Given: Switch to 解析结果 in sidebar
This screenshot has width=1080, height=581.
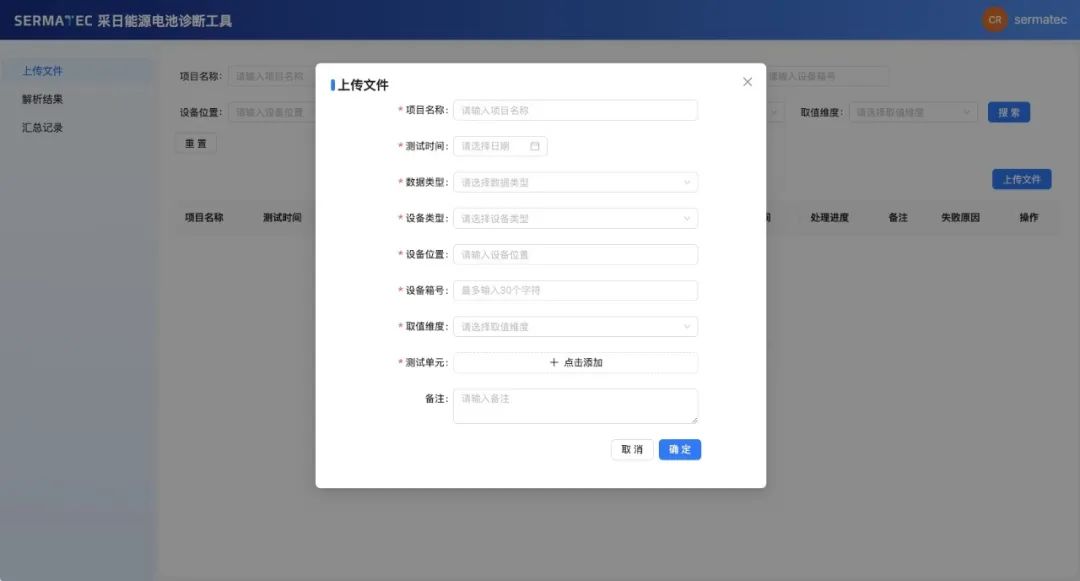Looking at the screenshot, I should click(x=43, y=99).
